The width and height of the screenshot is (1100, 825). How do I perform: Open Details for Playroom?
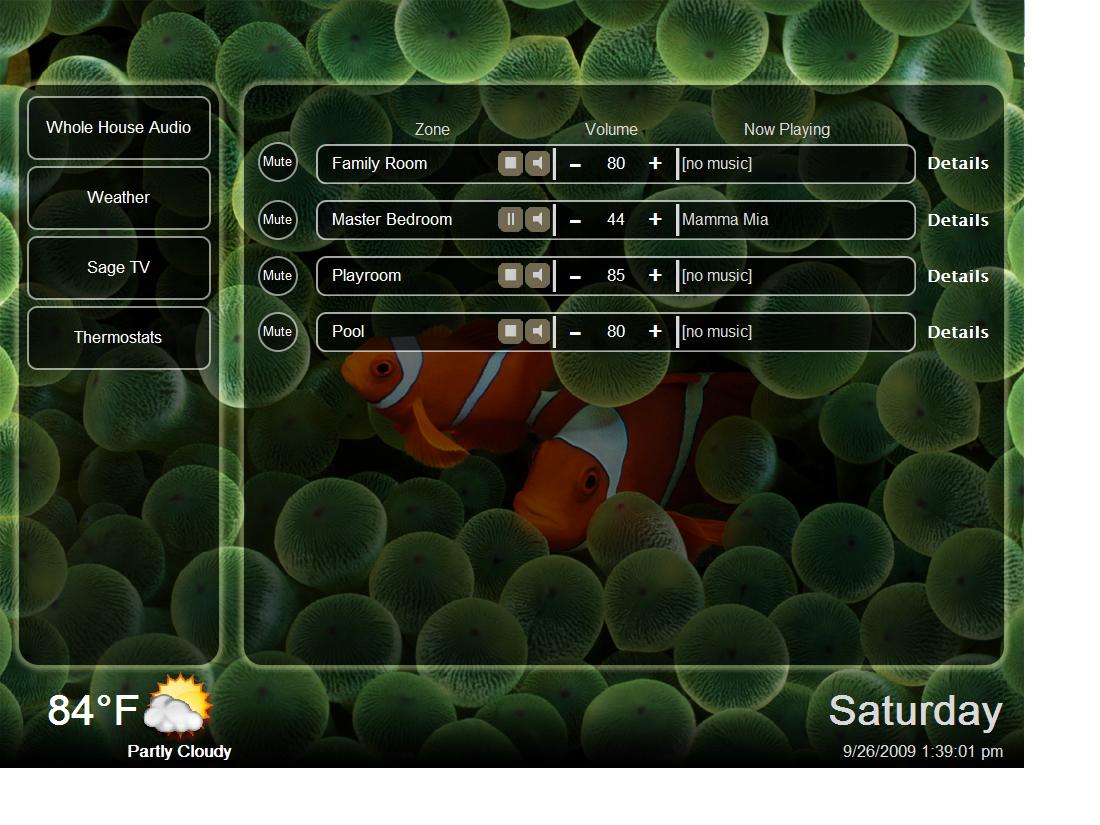tap(958, 276)
